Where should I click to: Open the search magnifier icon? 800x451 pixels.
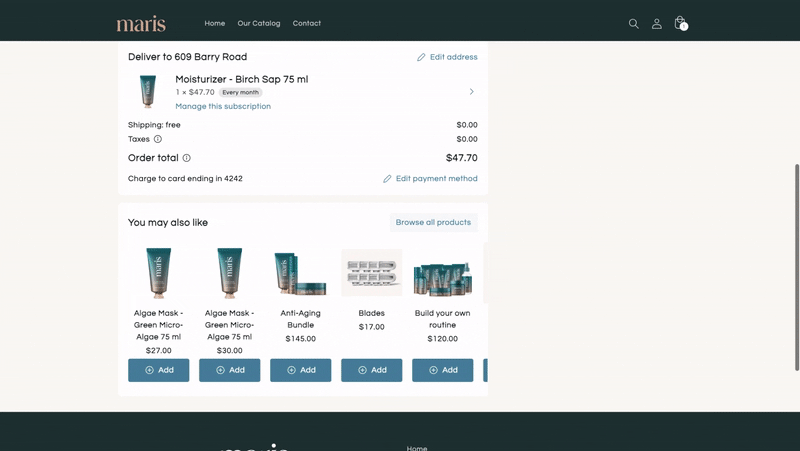click(x=633, y=23)
